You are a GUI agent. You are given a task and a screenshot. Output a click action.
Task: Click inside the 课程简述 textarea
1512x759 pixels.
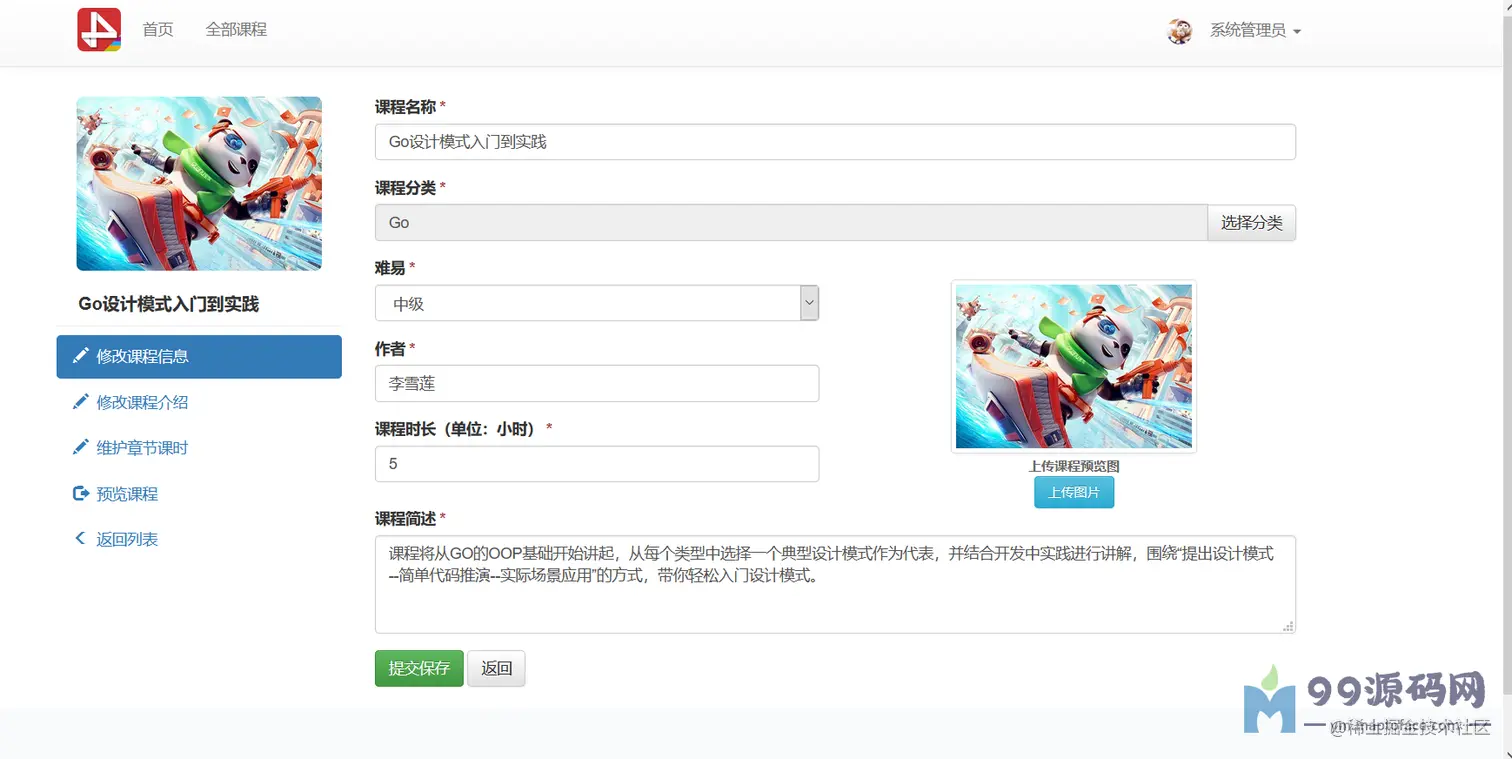coord(835,584)
